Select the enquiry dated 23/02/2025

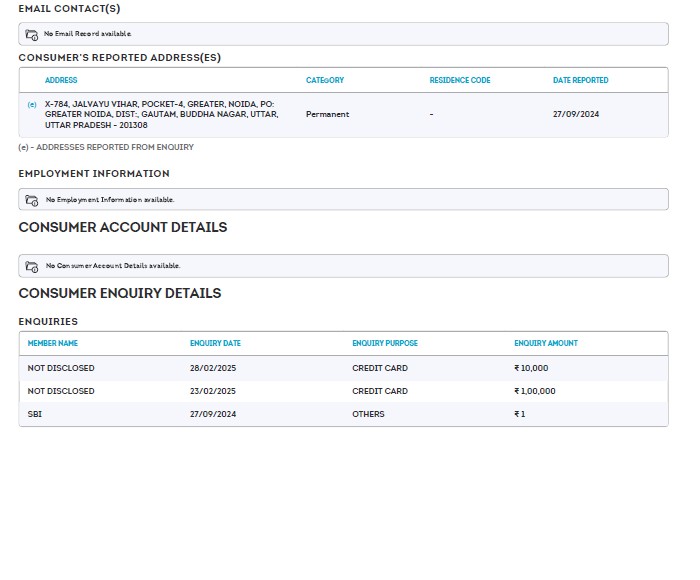pyautogui.click(x=213, y=391)
